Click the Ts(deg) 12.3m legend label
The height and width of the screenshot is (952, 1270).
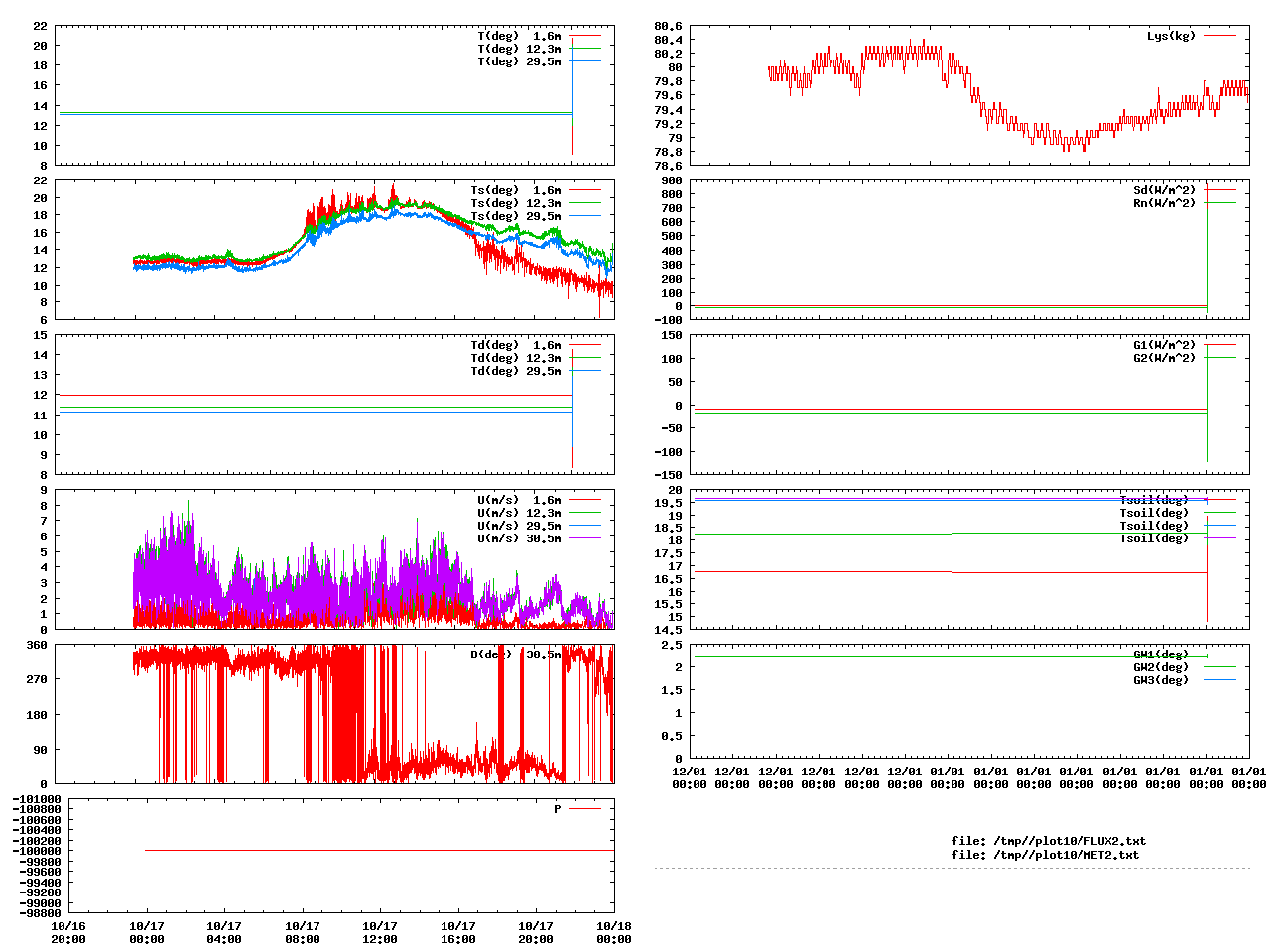515,203
